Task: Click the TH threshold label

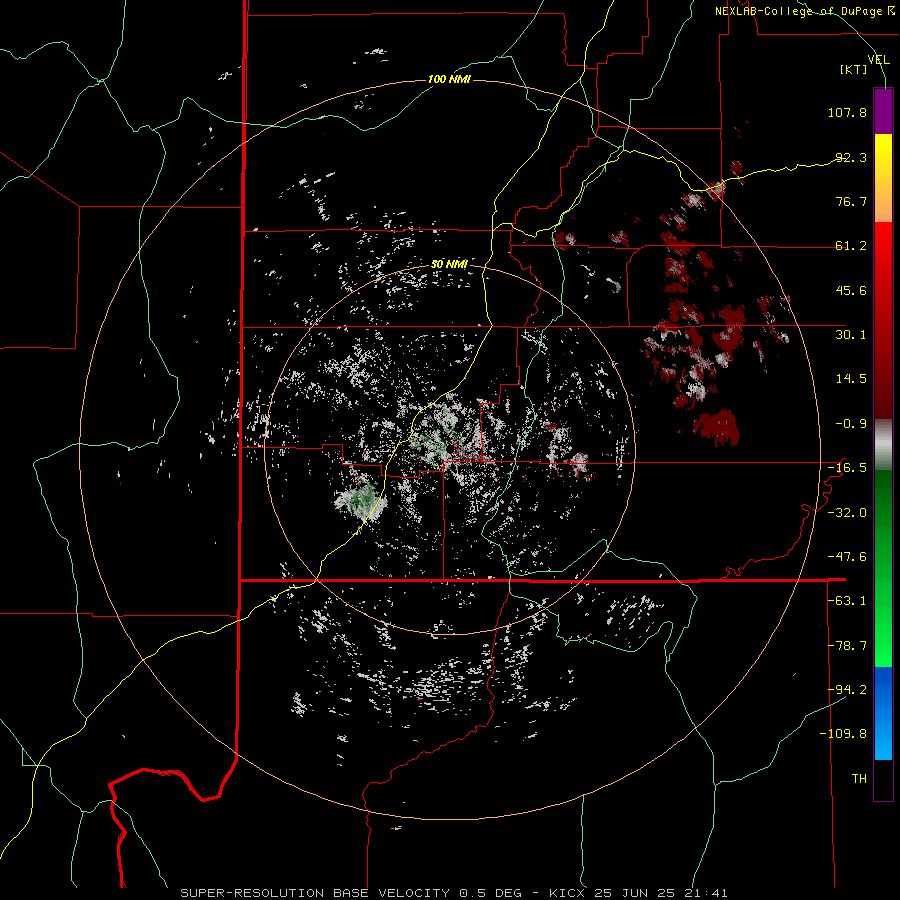Action: pos(859,779)
